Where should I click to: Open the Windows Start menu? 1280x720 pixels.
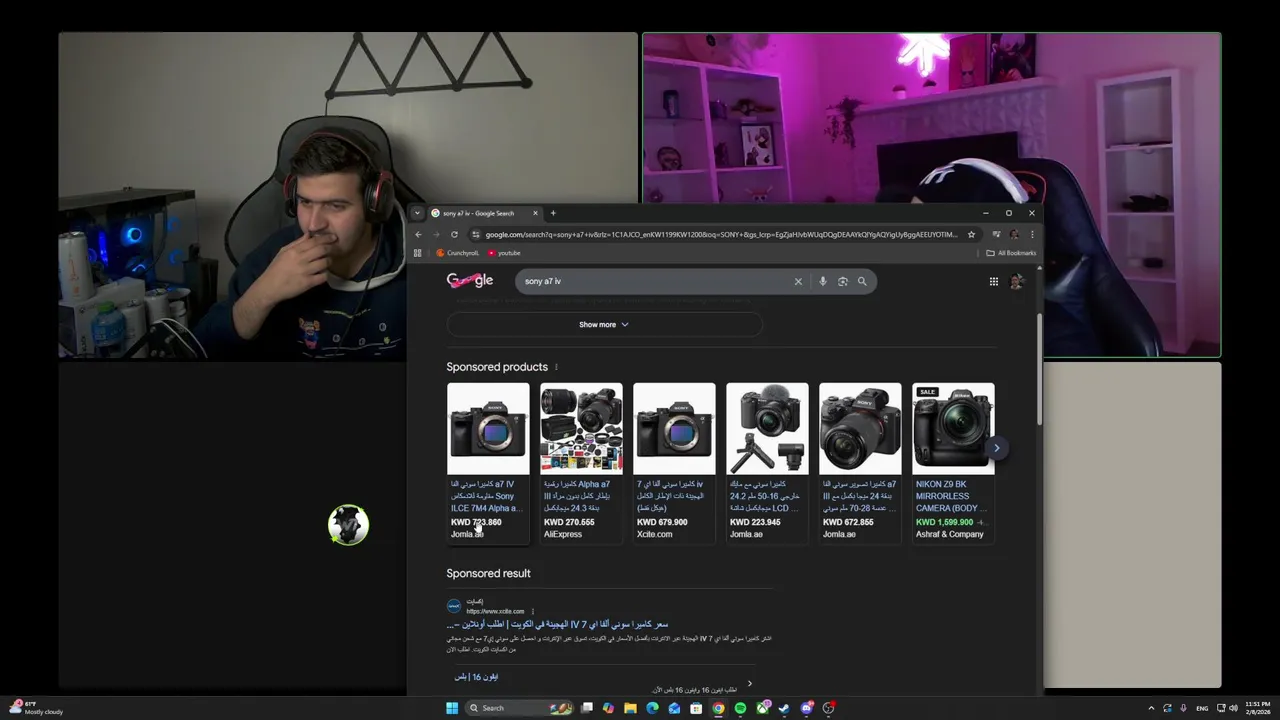pyautogui.click(x=452, y=708)
